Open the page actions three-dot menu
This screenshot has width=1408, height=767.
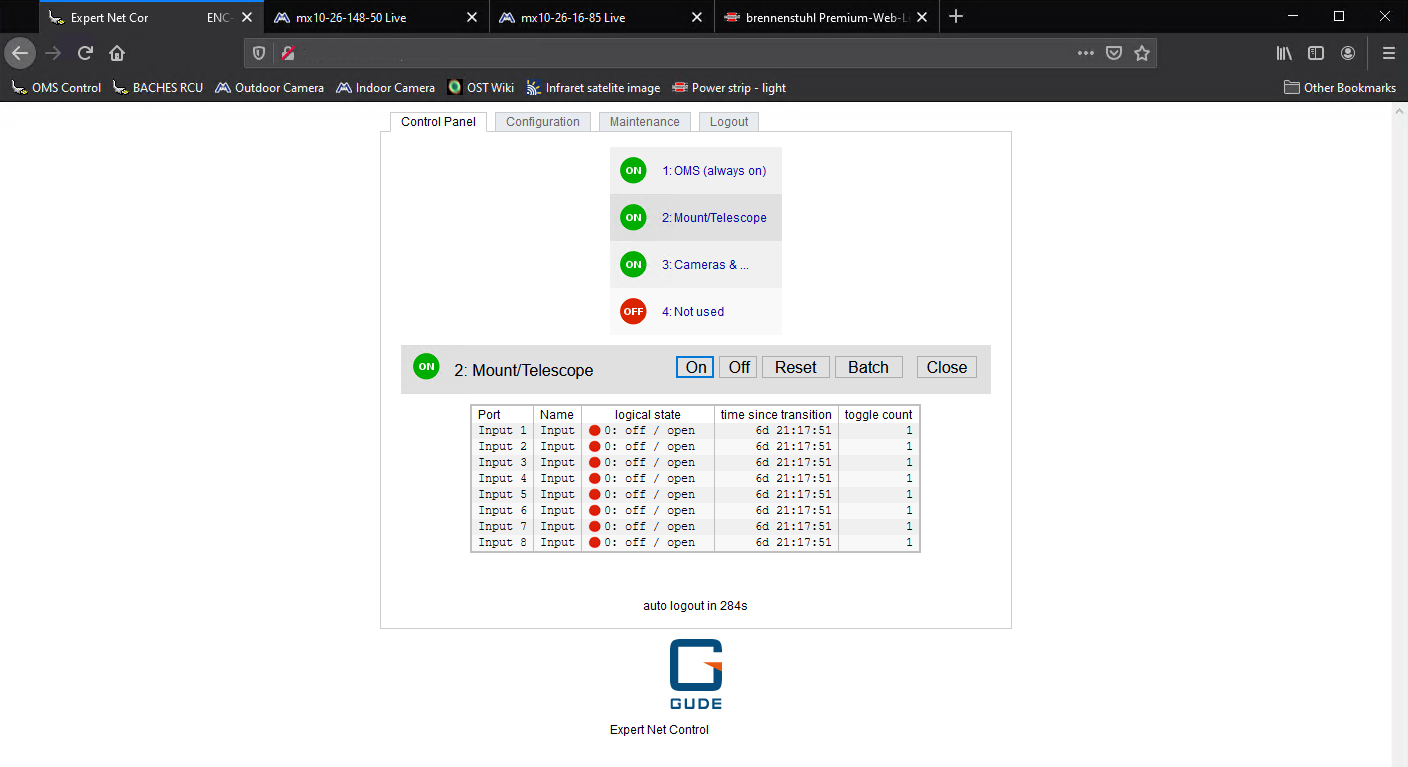pyautogui.click(x=1085, y=53)
